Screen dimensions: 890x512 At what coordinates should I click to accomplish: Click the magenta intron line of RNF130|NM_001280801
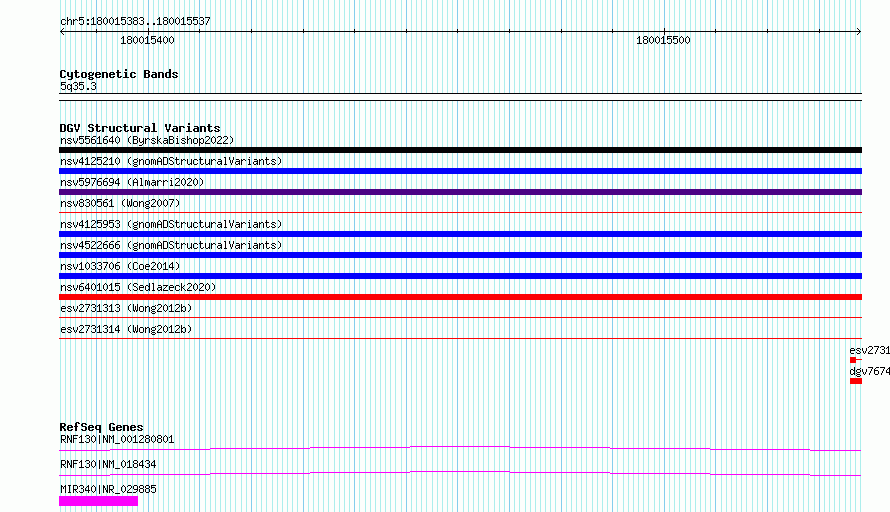point(460,447)
